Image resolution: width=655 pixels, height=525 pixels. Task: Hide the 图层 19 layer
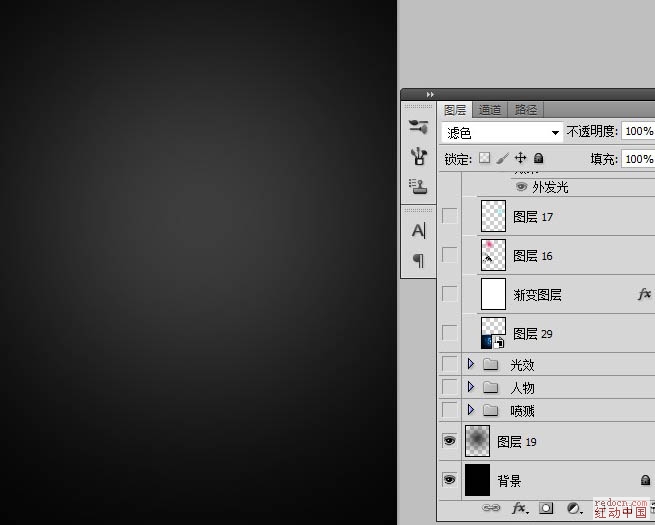point(449,441)
